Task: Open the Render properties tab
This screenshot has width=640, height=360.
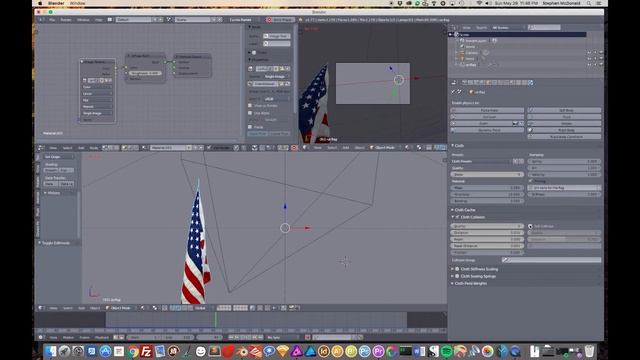Action: pyautogui.click(x=464, y=82)
